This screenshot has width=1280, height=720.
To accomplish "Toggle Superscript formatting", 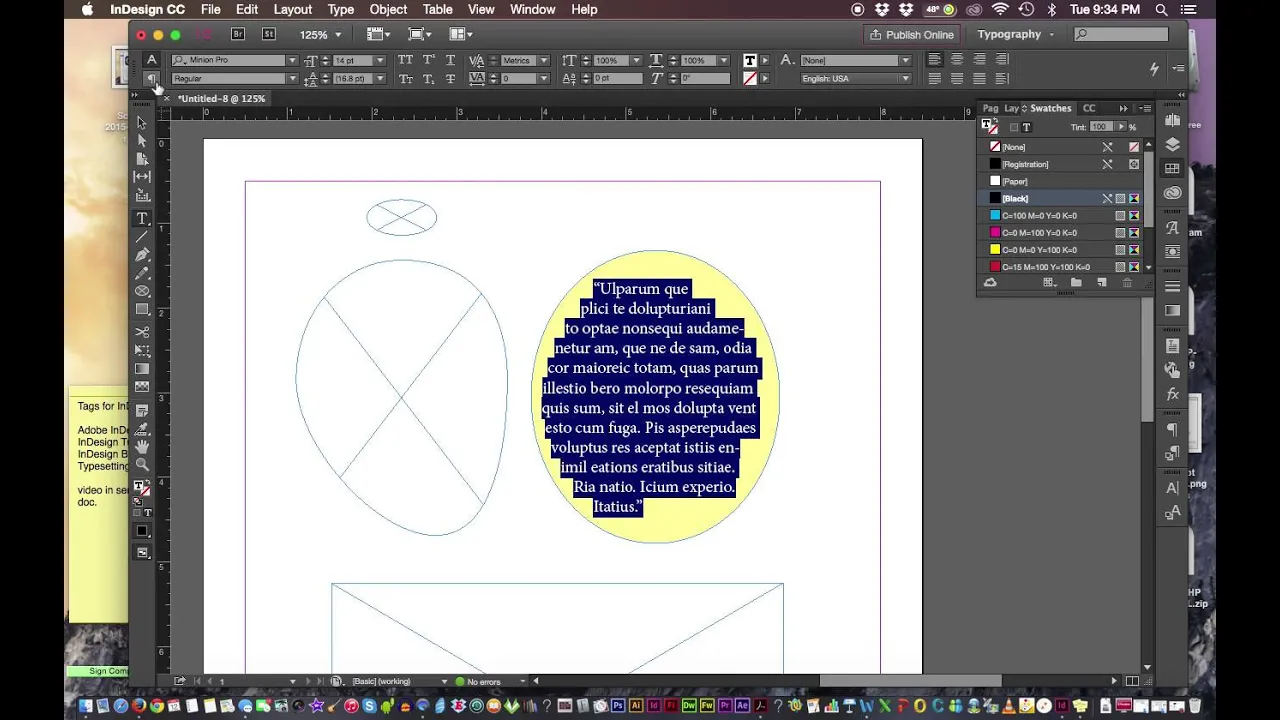I will 428,60.
